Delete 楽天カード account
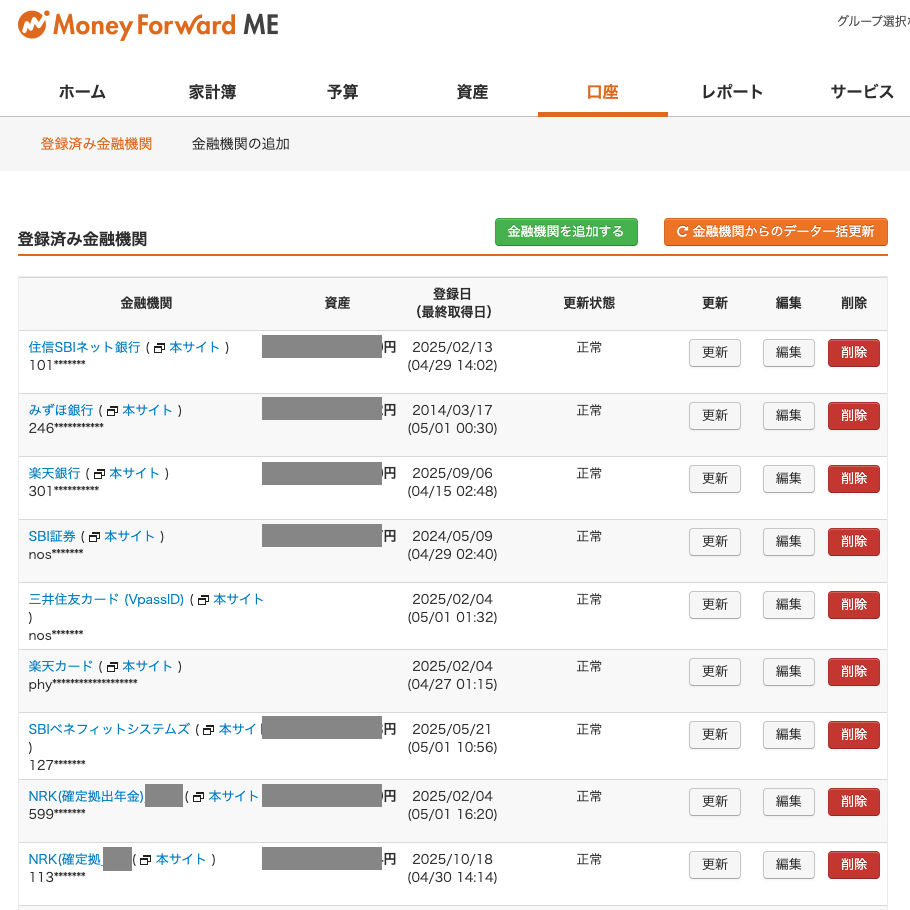This screenshot has height=910, width=910. 854,671
